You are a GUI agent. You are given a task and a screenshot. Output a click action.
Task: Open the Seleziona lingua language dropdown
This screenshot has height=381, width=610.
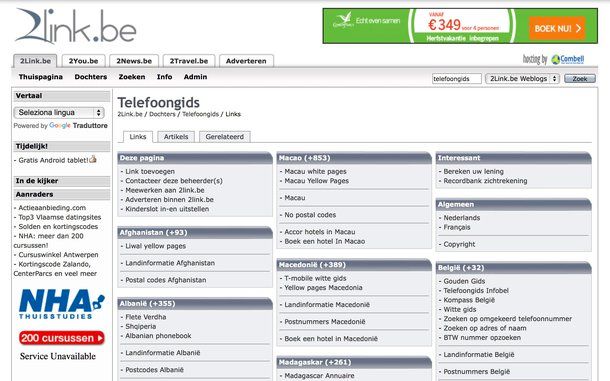click(59, 112)
